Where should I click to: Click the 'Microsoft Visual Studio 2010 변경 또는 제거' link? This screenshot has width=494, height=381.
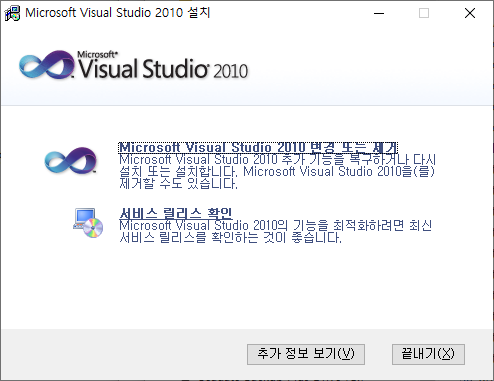click(258, 148)
